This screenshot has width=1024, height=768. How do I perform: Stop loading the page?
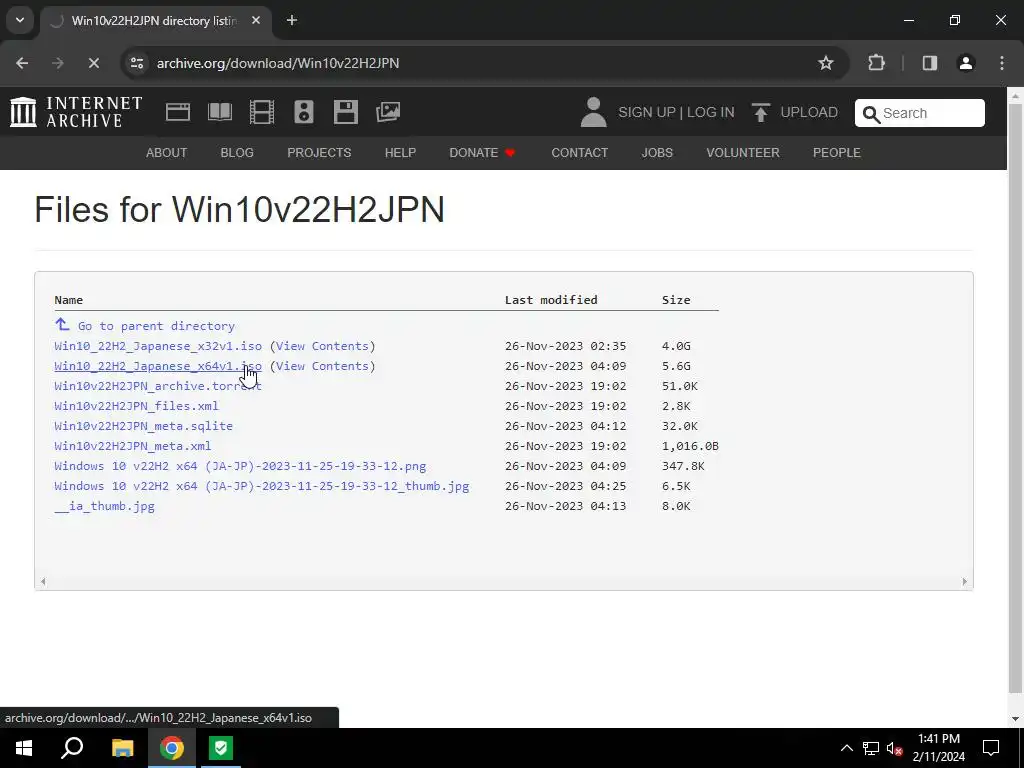[x=93, y=63]
